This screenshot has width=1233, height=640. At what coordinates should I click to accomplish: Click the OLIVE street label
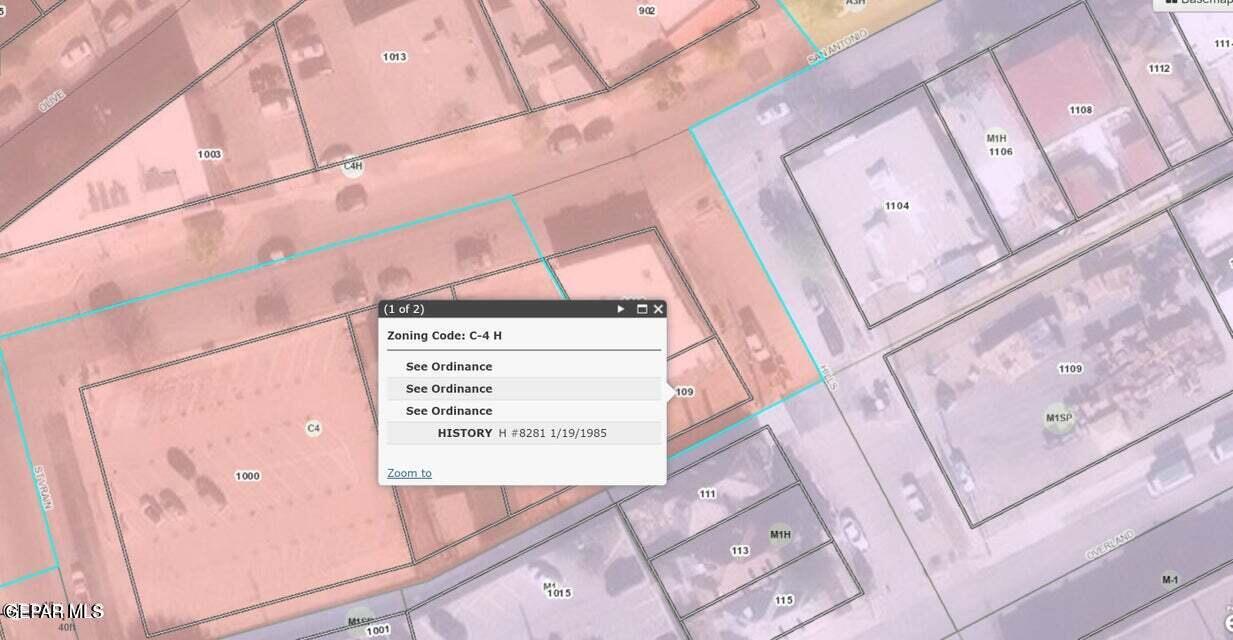[x=51, y=98]
